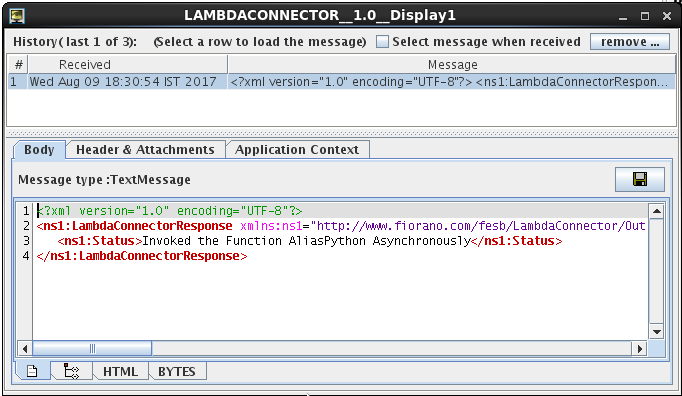The height and width of the screenshot is (396, 682).
Task: Click the ns1:LambdaConnectorResponse opening tag on line 2
Action: click(134, 226)
